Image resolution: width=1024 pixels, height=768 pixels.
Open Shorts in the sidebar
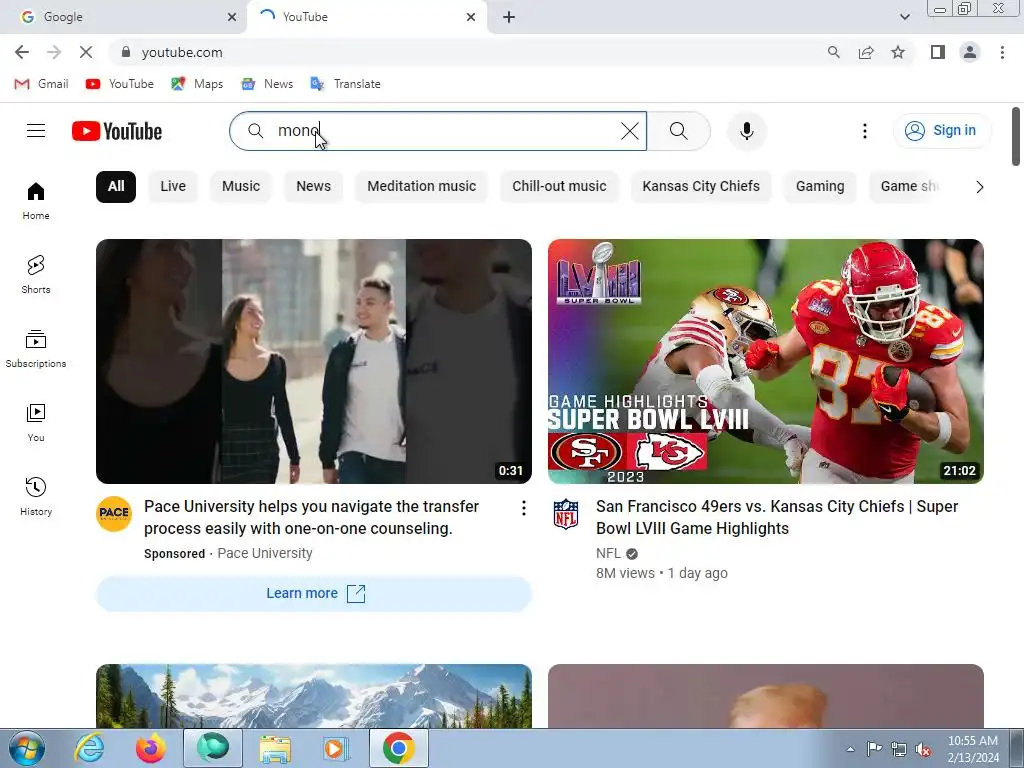(x=36, y=275)
